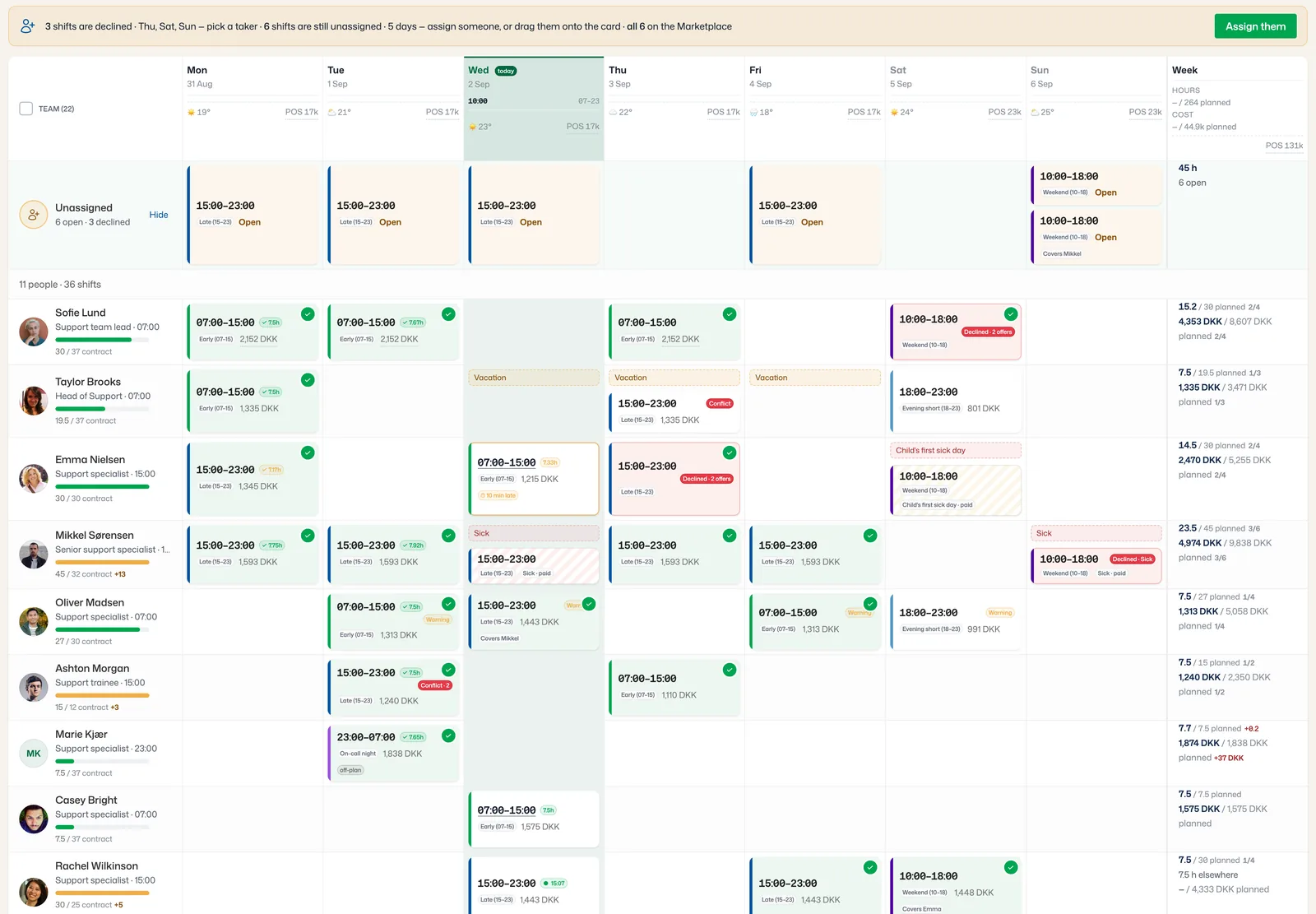
Task: Click Marie Kjær's MK initials avatar
Action: click(34, 754)
